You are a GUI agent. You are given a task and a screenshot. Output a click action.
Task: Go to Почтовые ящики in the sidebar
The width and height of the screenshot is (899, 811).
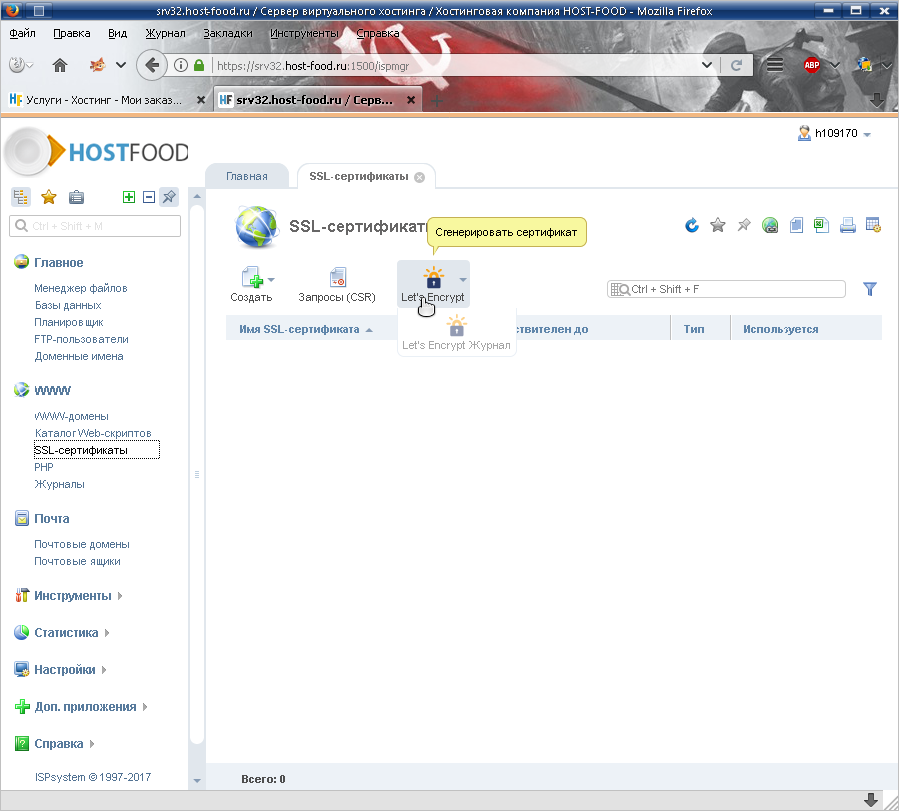[77, 561]
